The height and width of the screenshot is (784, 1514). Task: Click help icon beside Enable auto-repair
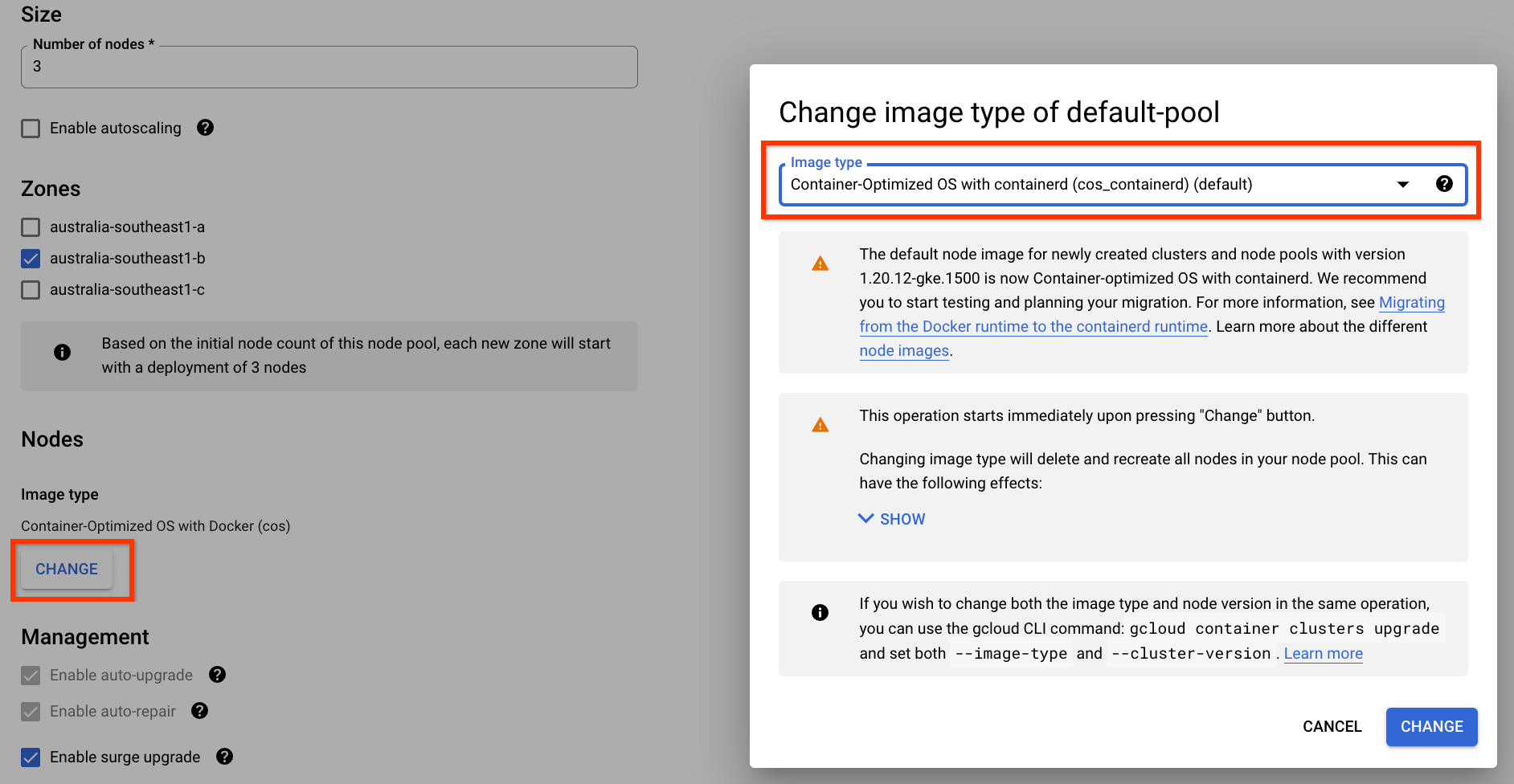tap(200, 711)
